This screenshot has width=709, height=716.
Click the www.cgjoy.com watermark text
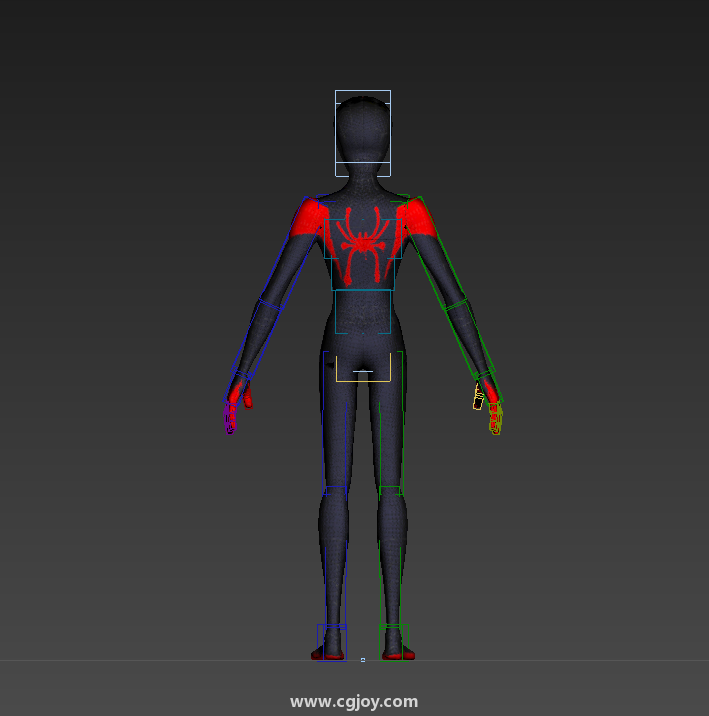tap(354, 701)
